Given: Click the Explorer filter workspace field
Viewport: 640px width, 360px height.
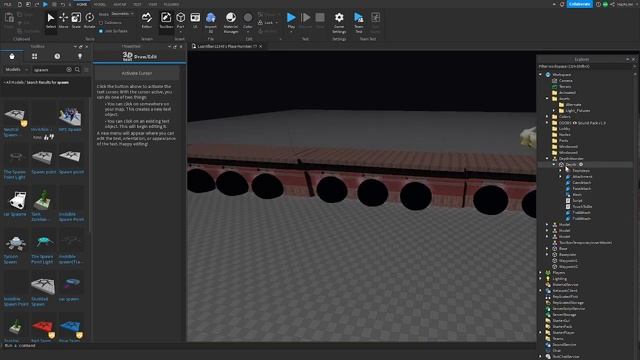Looking at the screenshot, I should [x=584, y=67].
